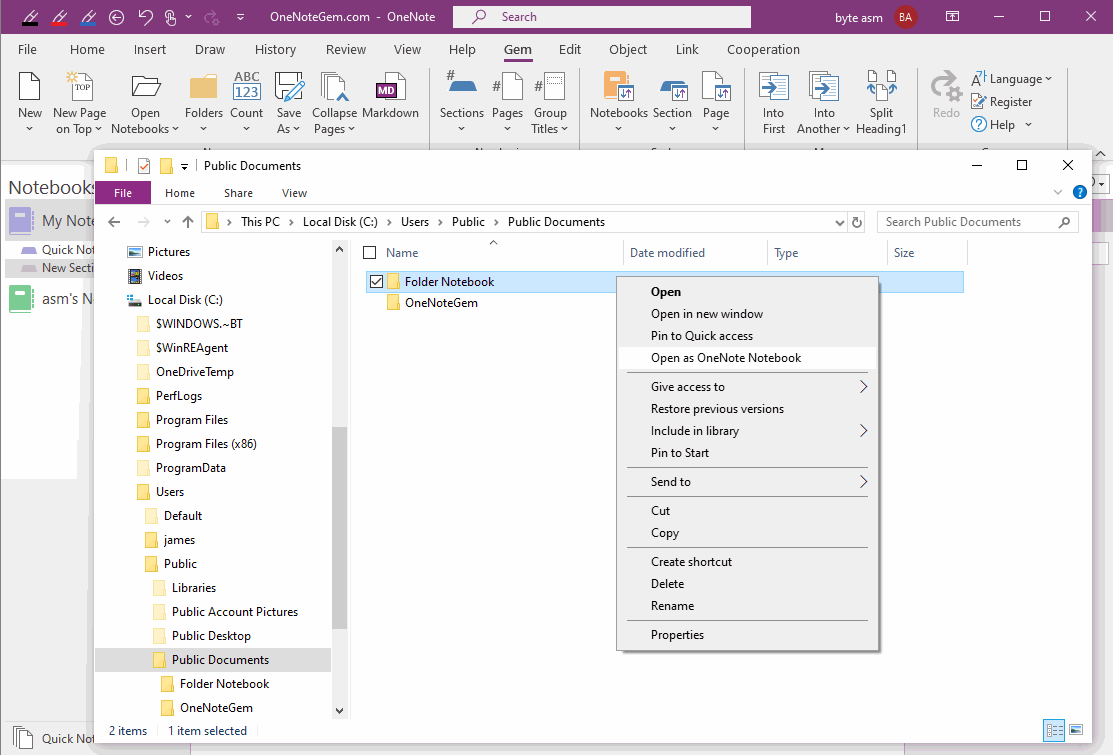Uncheck the Folder Notebook checkbox
The image size is (1113, 755).
[x=376, y=282]
